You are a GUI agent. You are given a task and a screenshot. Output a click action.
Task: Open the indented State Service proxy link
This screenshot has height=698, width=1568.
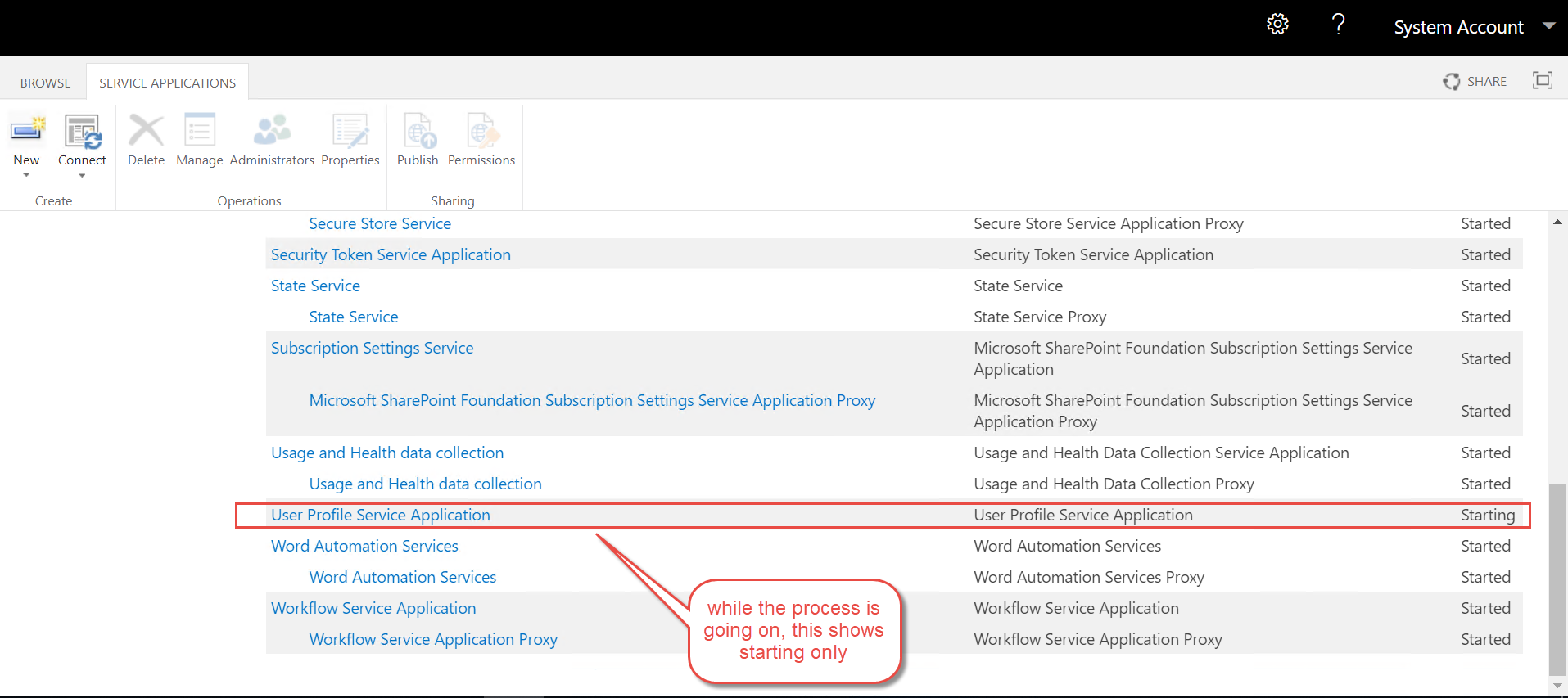pyautogui.click(x=354, y=317)
